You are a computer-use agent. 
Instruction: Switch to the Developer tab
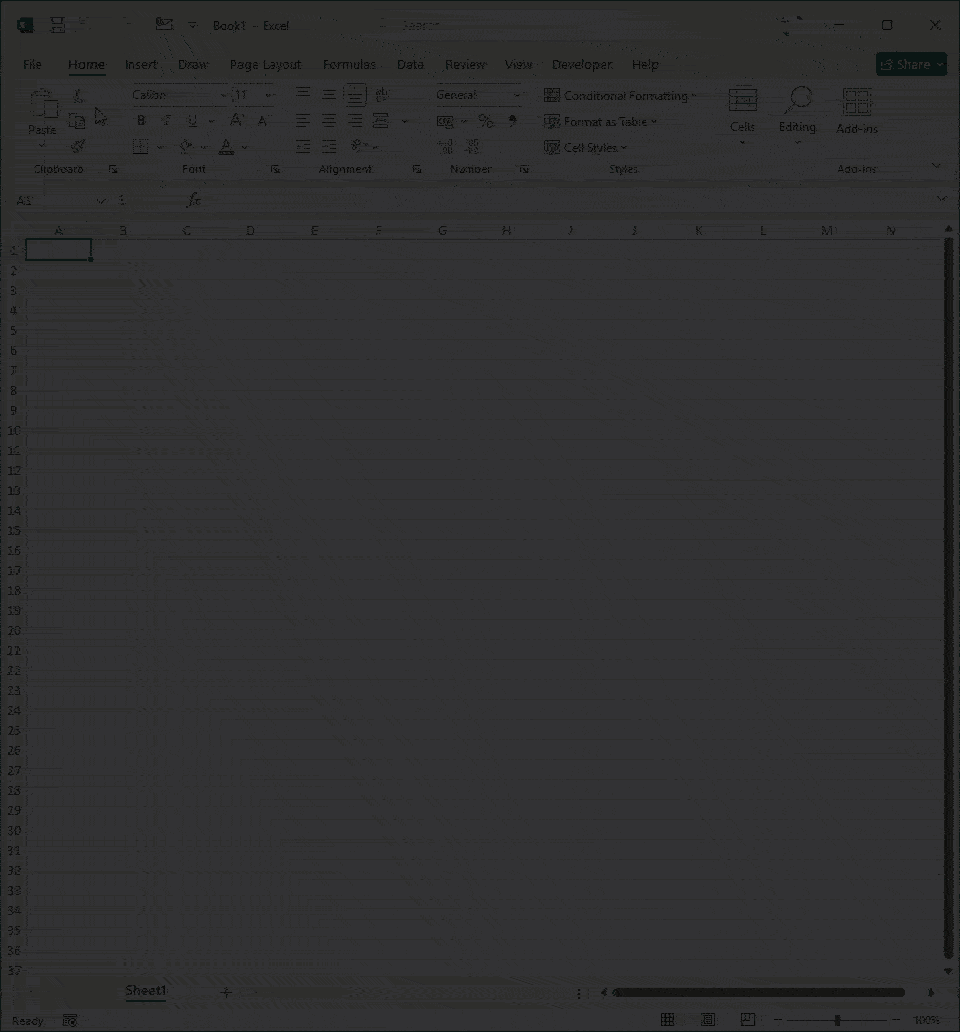(582, 64)
